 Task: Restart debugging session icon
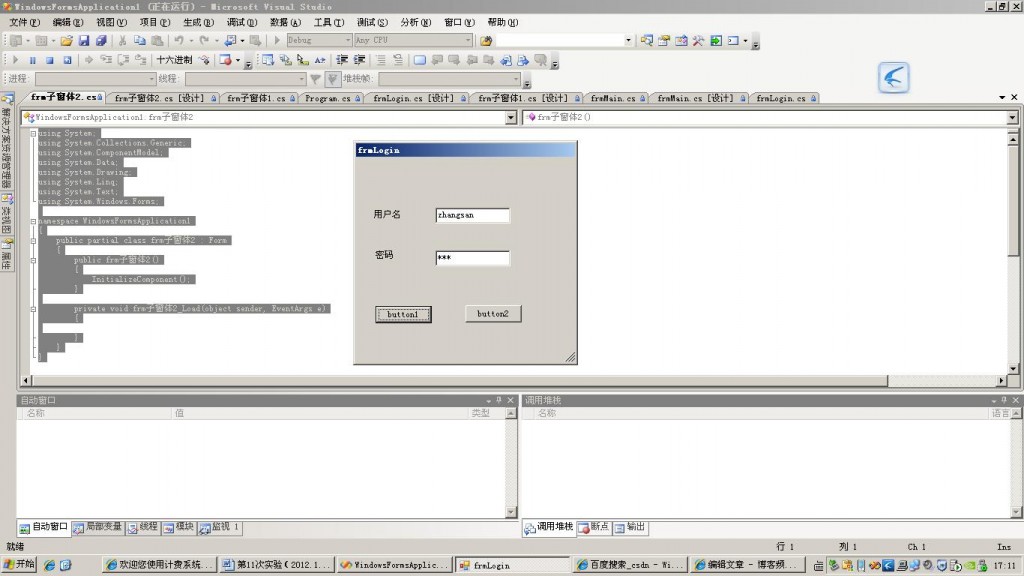(67, 60)
